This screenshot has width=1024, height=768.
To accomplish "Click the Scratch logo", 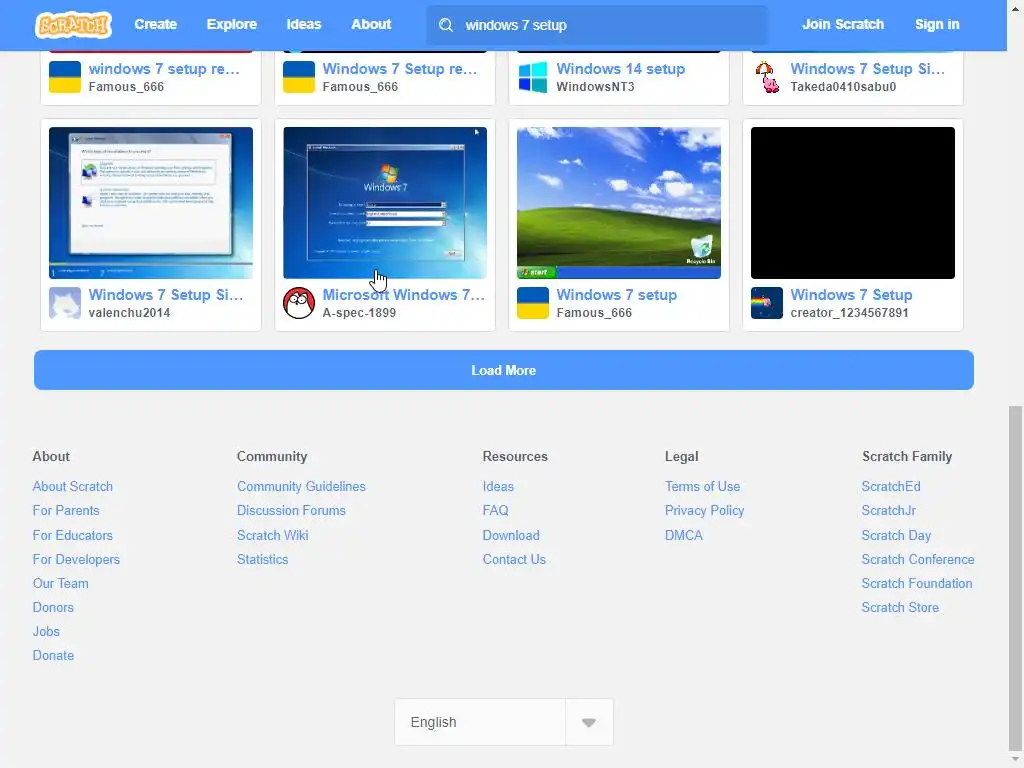I will point(73,25).
